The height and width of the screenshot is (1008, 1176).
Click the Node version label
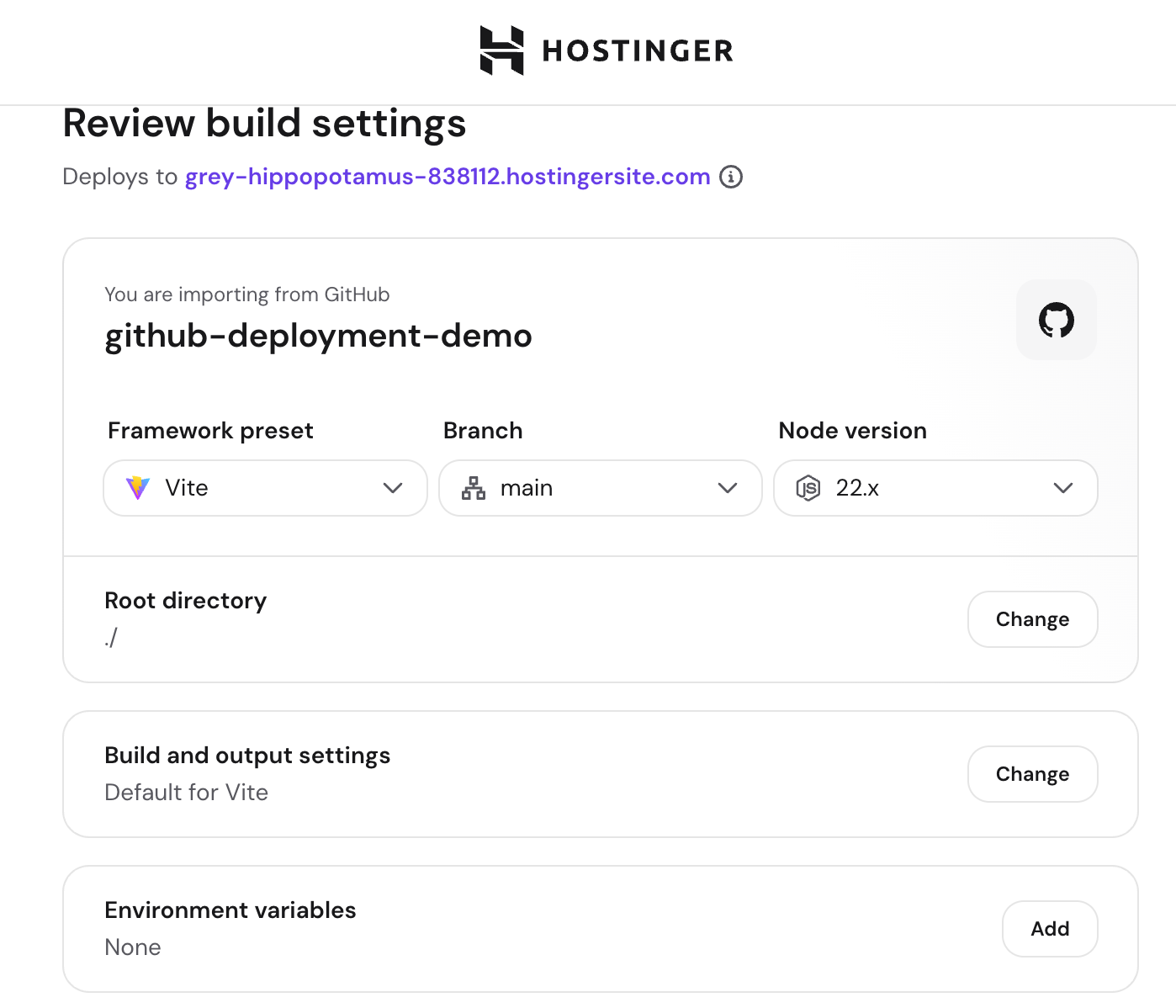tap(853, 431)
